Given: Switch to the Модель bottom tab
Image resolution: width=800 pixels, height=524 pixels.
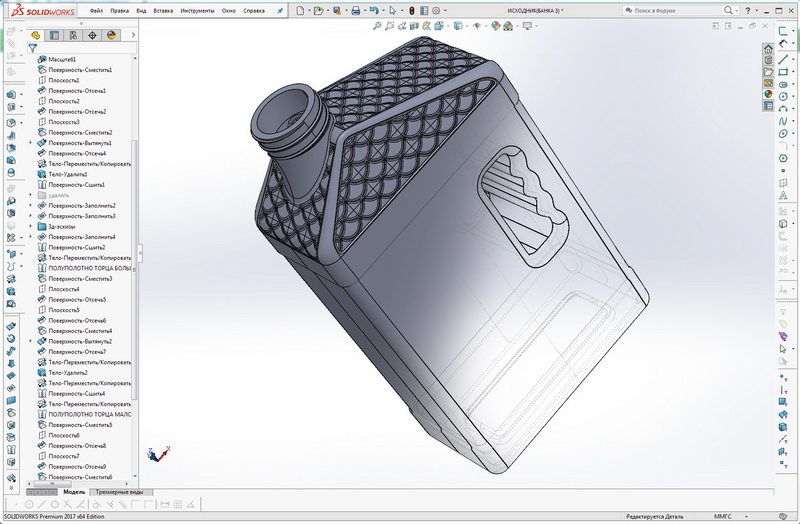Looking at the screenshot, I should click(74, 492).
